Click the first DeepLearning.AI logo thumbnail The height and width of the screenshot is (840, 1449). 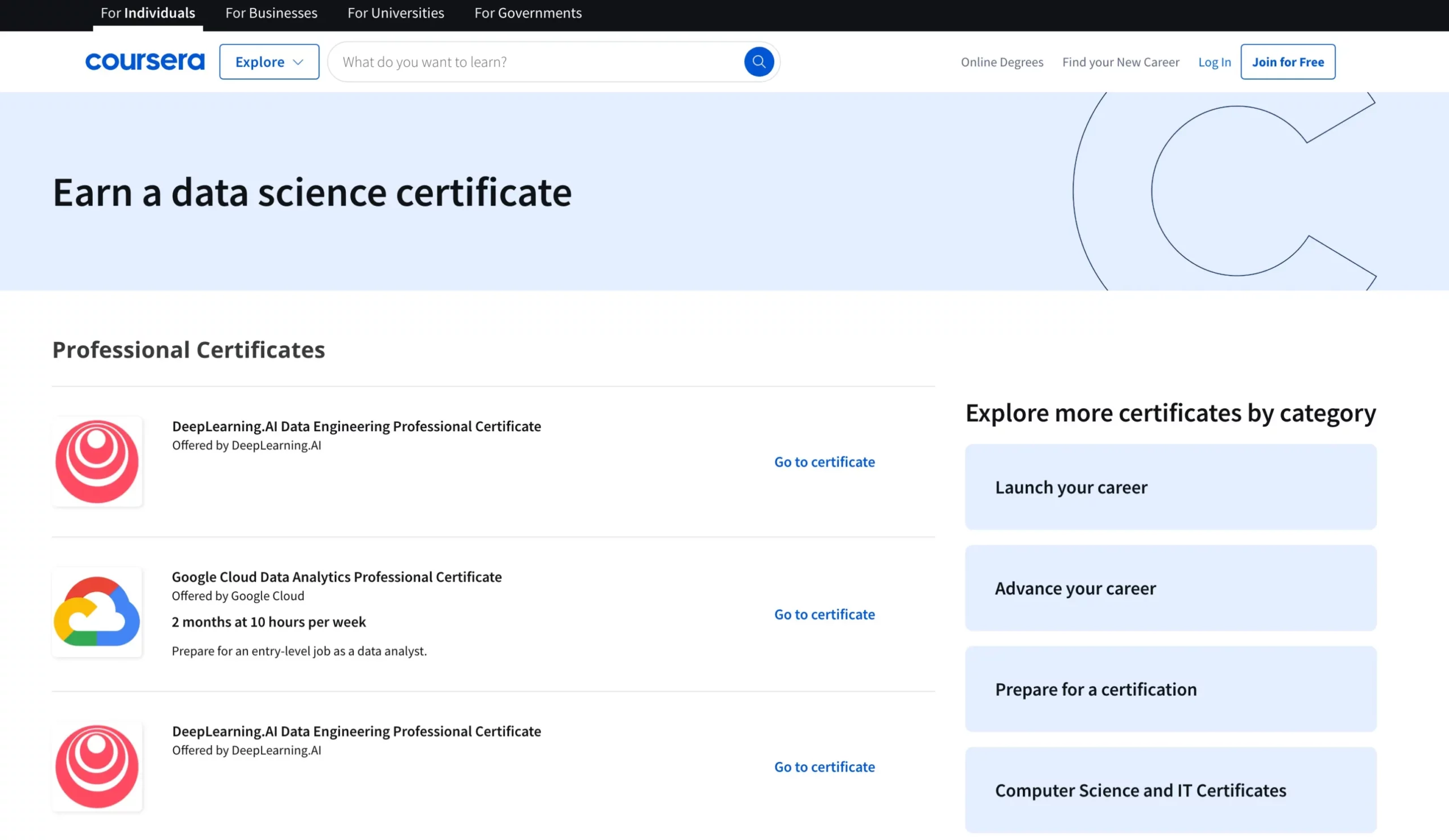click(x=97, y=462)
